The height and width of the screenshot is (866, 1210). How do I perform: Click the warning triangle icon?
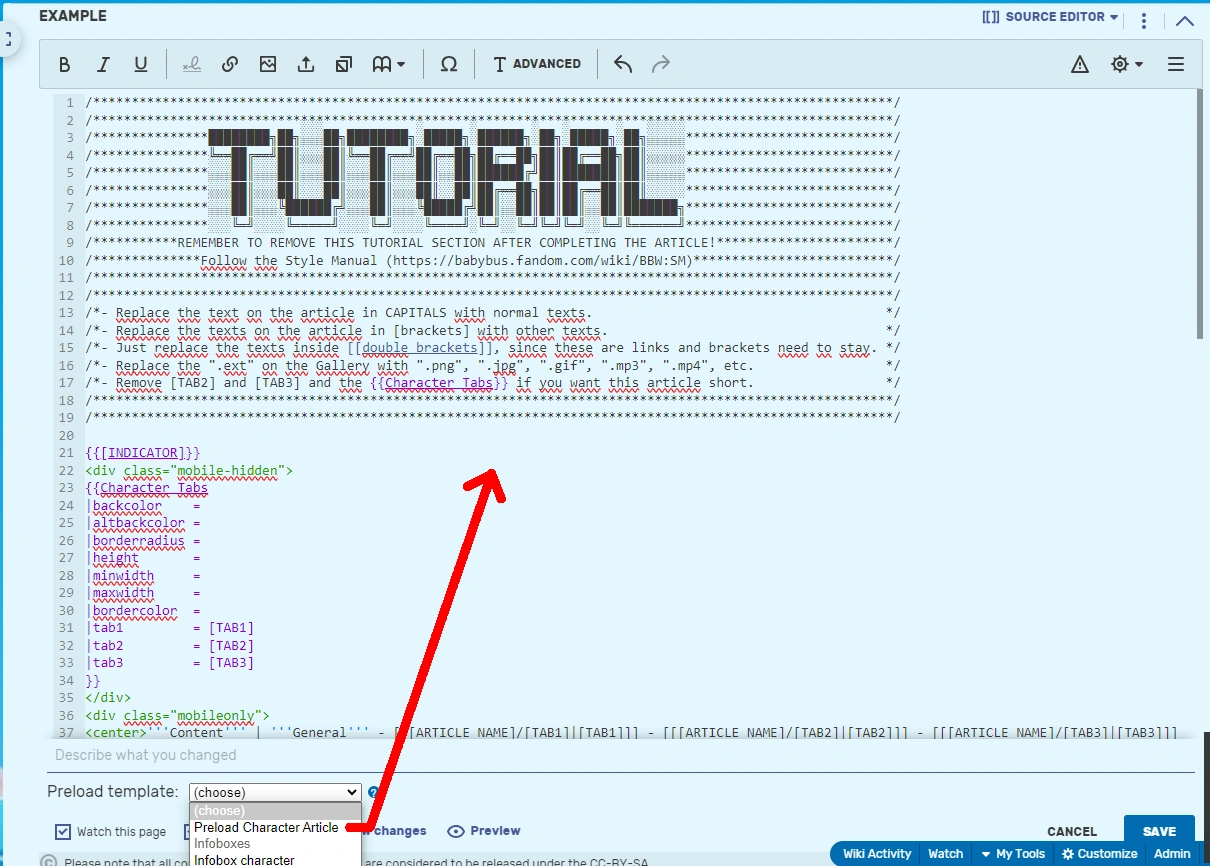click(1079, 64)
